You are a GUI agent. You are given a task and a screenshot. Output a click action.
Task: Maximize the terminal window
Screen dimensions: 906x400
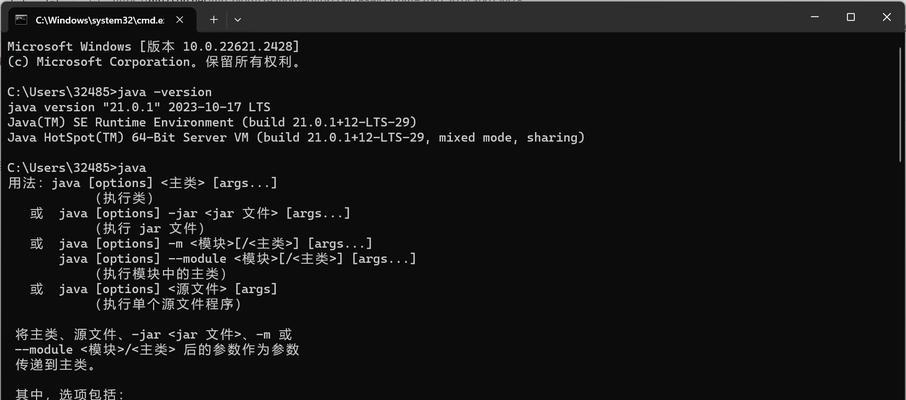click(x=851, y=17)
